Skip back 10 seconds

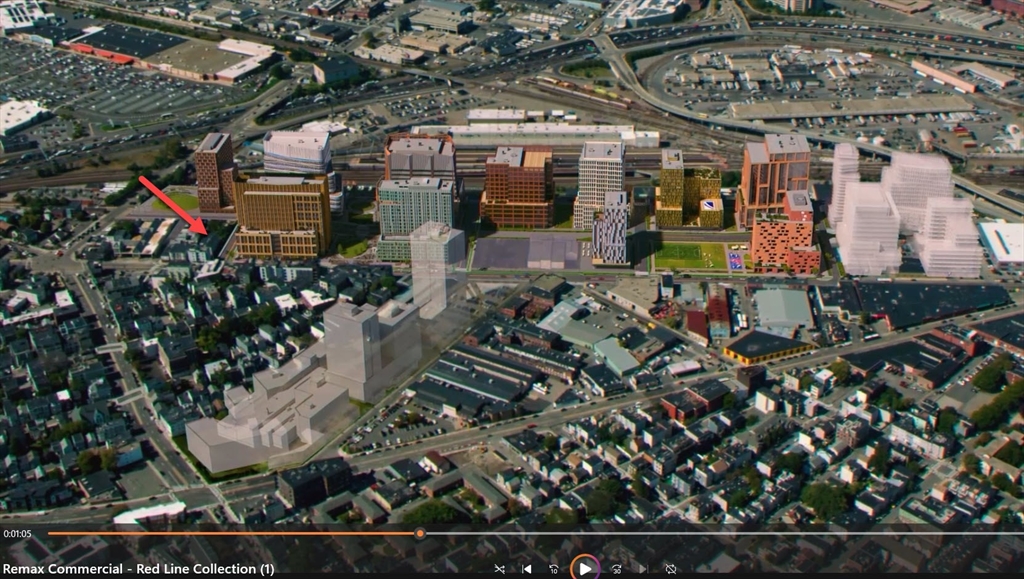tap(554, 569)
